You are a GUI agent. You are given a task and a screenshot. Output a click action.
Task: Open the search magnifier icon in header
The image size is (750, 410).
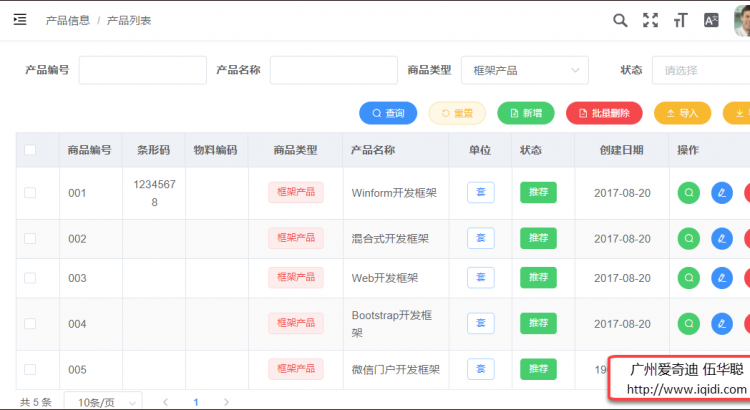[620, 20]
